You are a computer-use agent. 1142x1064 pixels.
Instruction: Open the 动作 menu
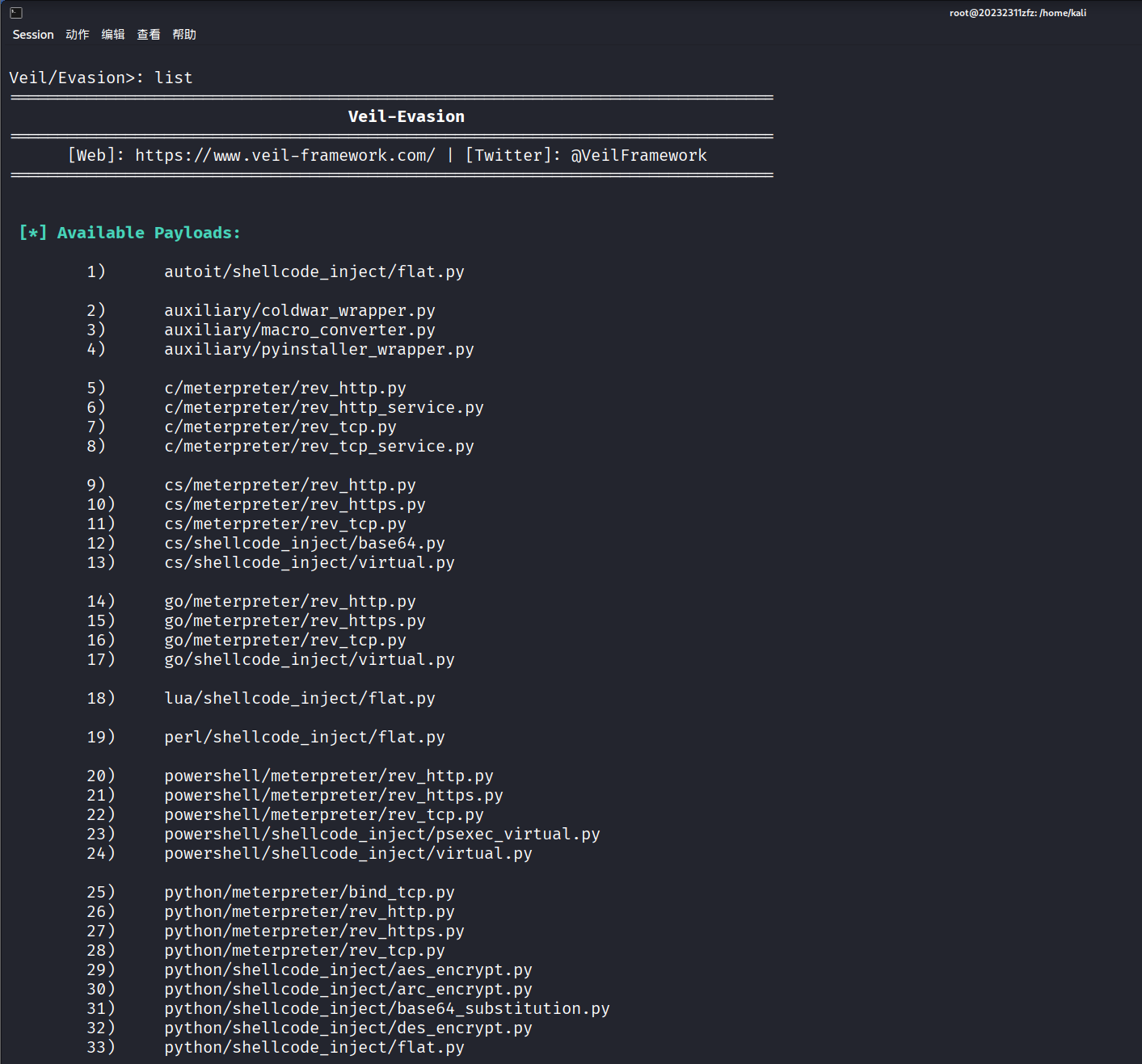tap(78, 35)
